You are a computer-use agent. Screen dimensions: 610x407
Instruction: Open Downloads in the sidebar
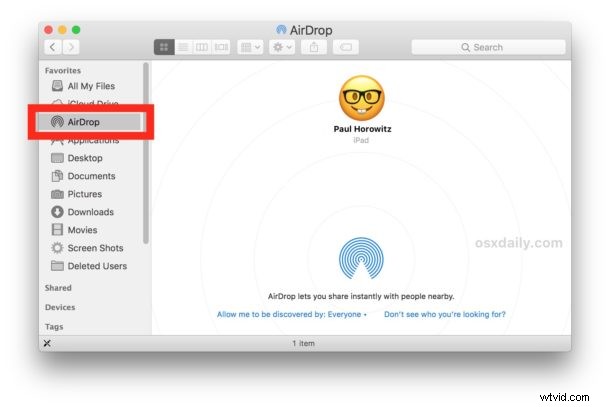(91, 212)
